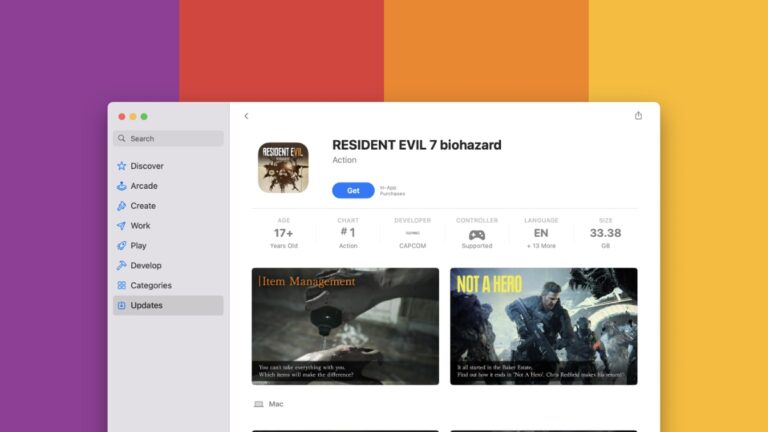Viewport: 768px width, 432px height.
Task: Click the Action genre subtitle
Action: click(x=344, y=160)
